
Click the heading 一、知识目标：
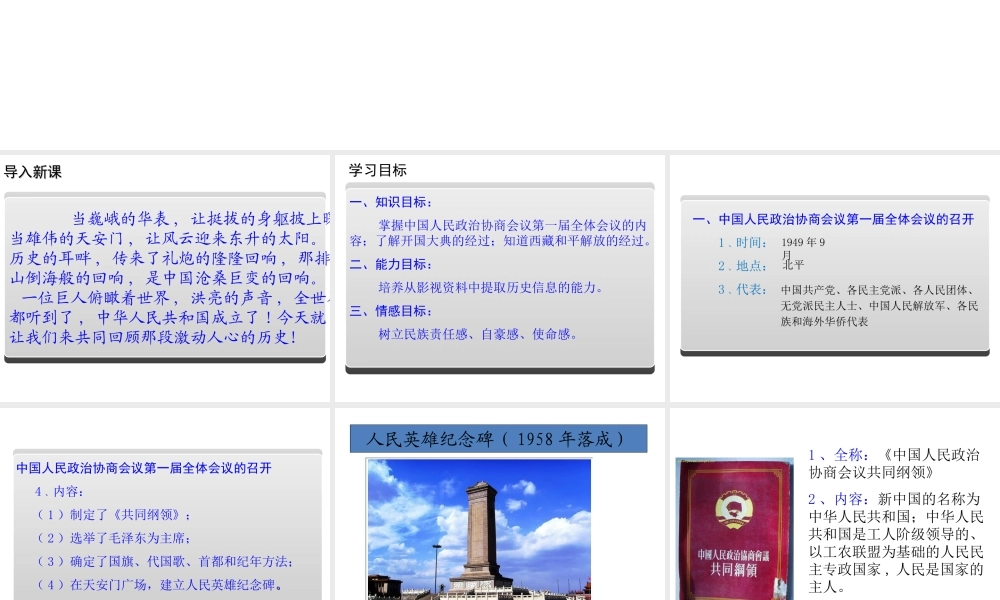click(x=392, y=202)
